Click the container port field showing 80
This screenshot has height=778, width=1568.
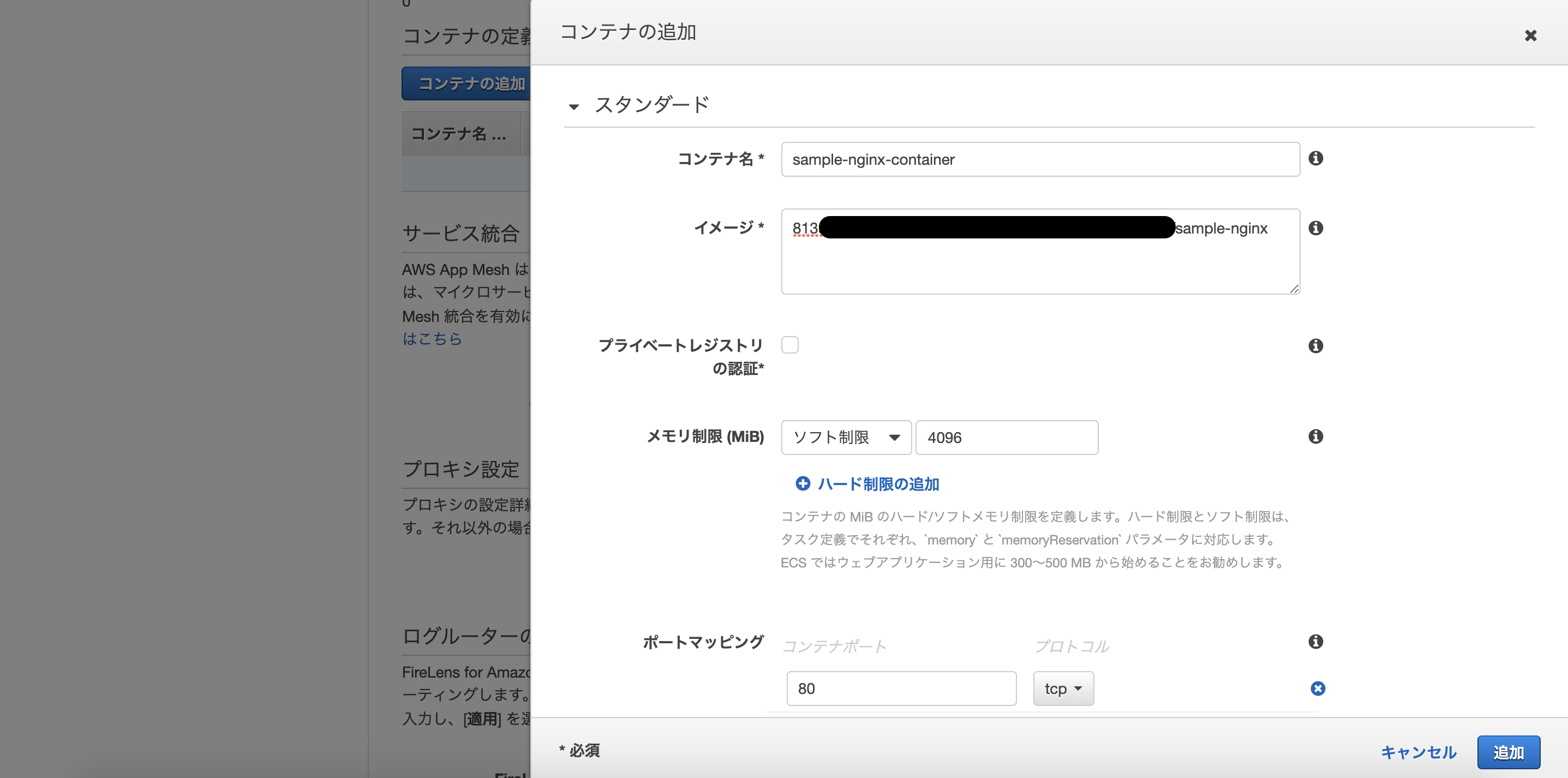click(x=901, y=689)
